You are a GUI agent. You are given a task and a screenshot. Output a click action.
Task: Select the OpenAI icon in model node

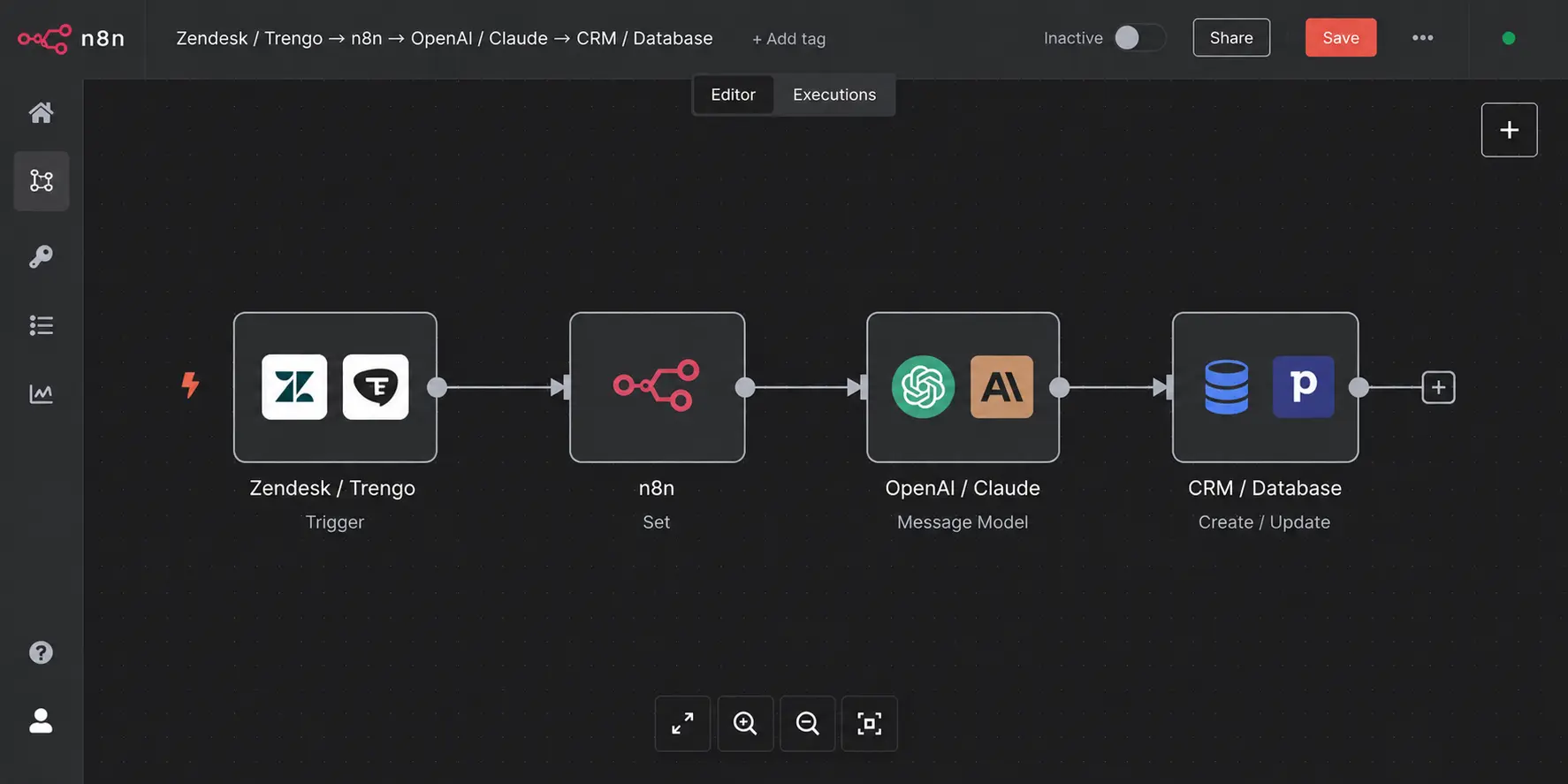pyautogui.click(x=923, y=387)
